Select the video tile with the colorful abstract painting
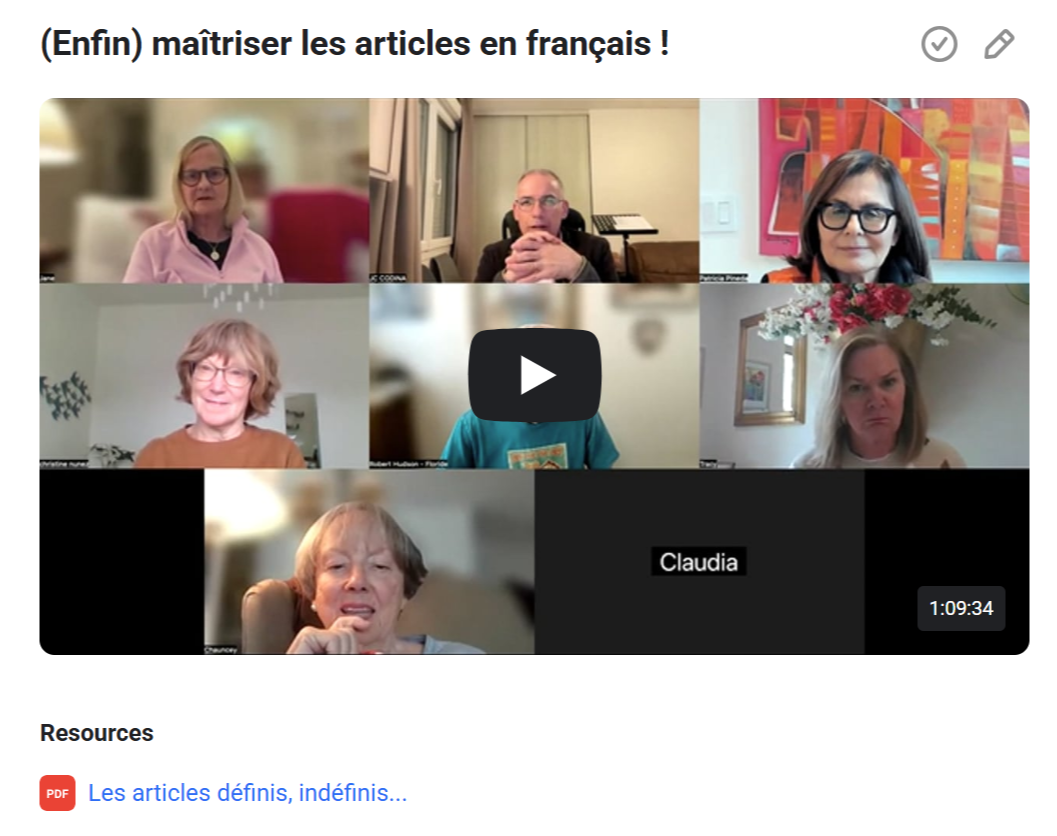 (x=864, y=191)
